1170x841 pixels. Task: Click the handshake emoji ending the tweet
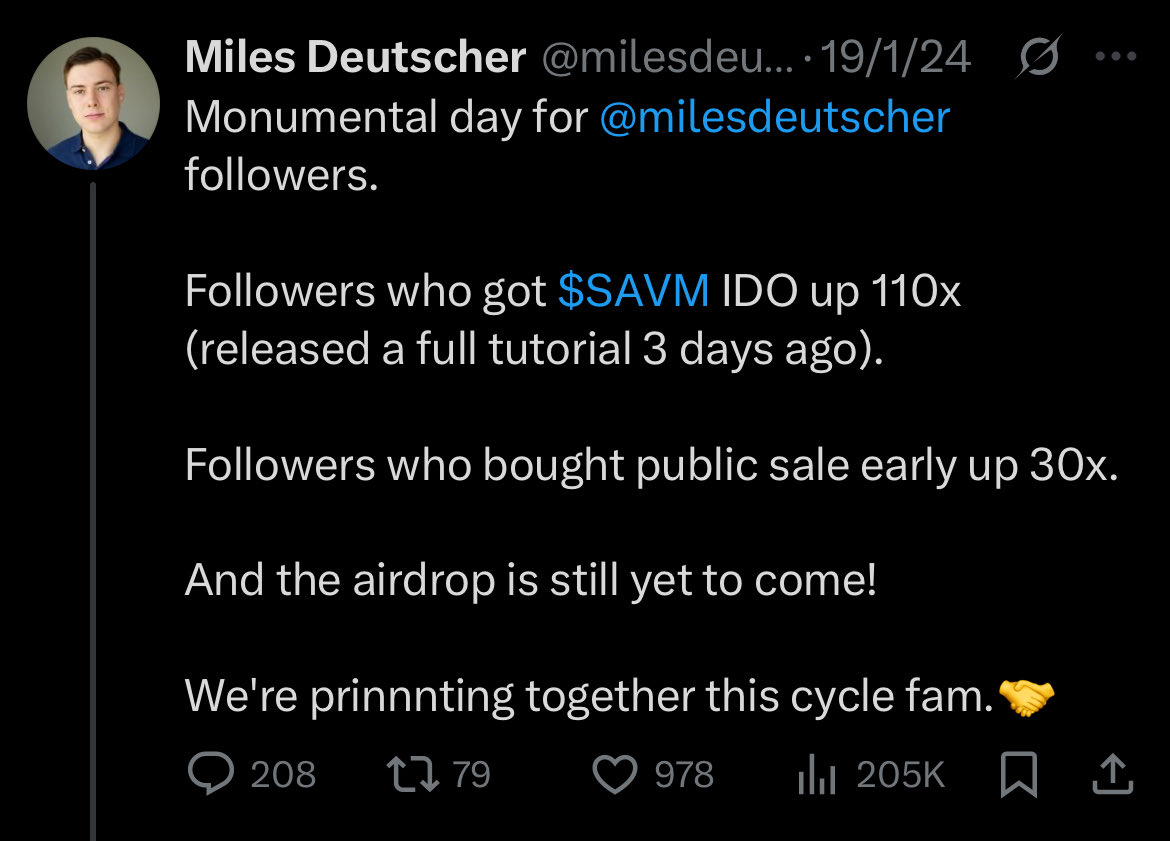pos(1026,697)
